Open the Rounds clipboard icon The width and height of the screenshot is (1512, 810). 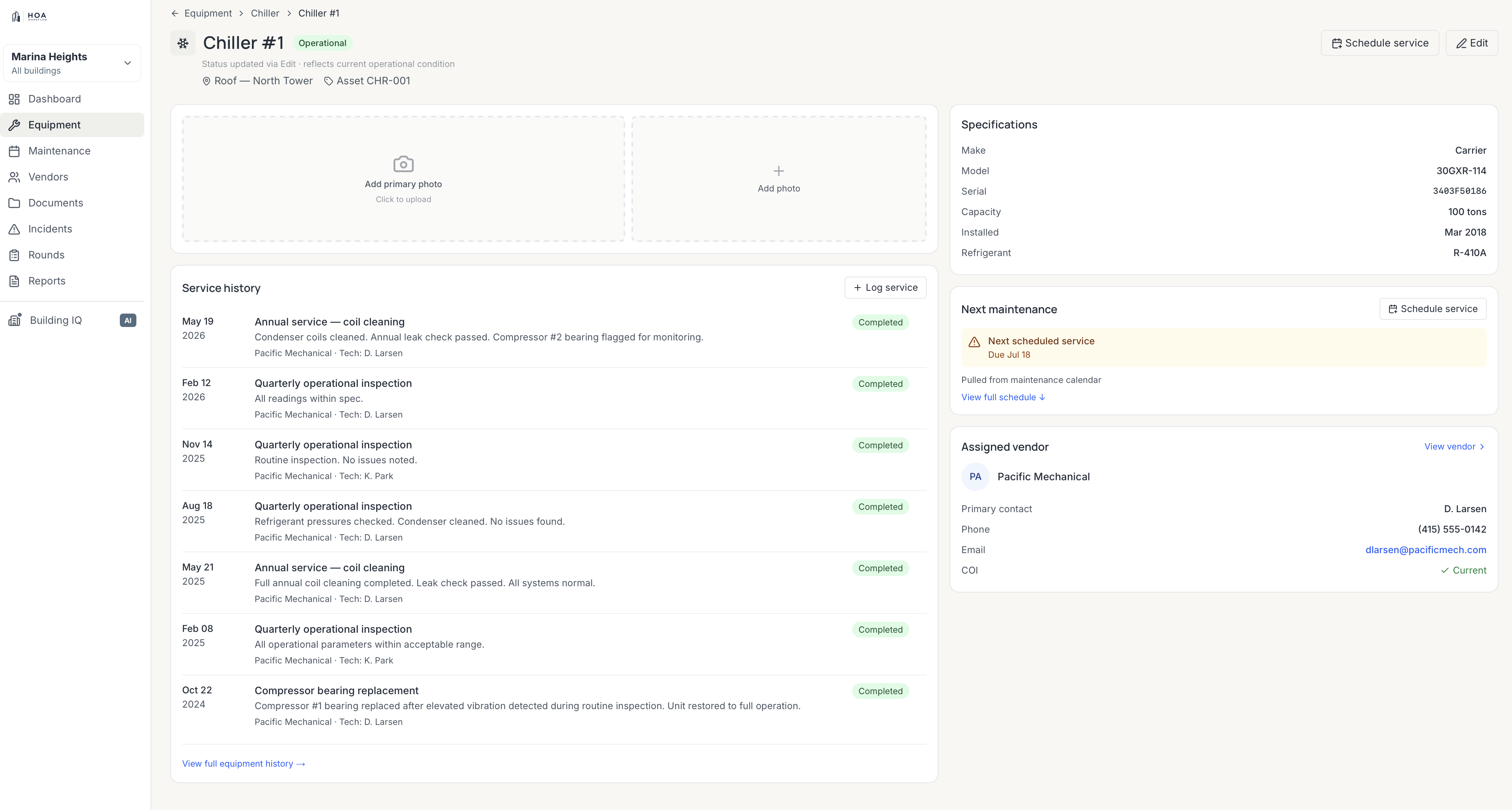pyautogui.click(x=15, y=255)
